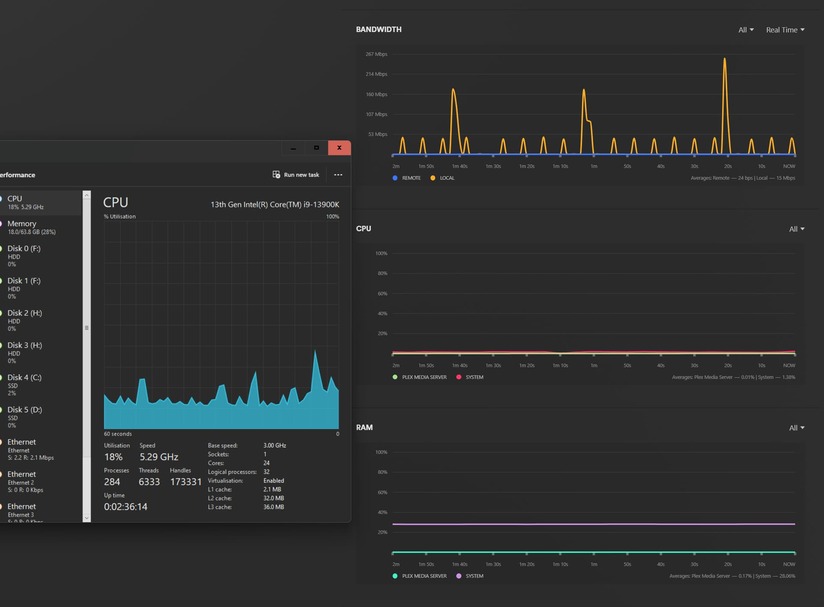Click the Run new task button label

[x=301, y=175]
